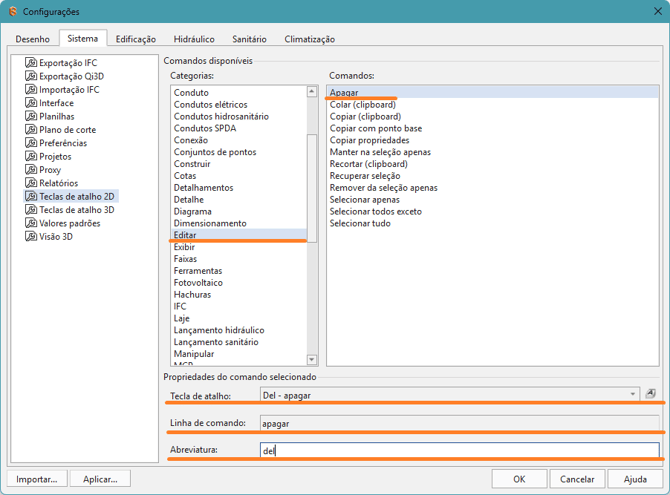The width and height of the screenshot is (670, 495).
Task: Select Valores padrões in the tree
Action: pos(70,223)
